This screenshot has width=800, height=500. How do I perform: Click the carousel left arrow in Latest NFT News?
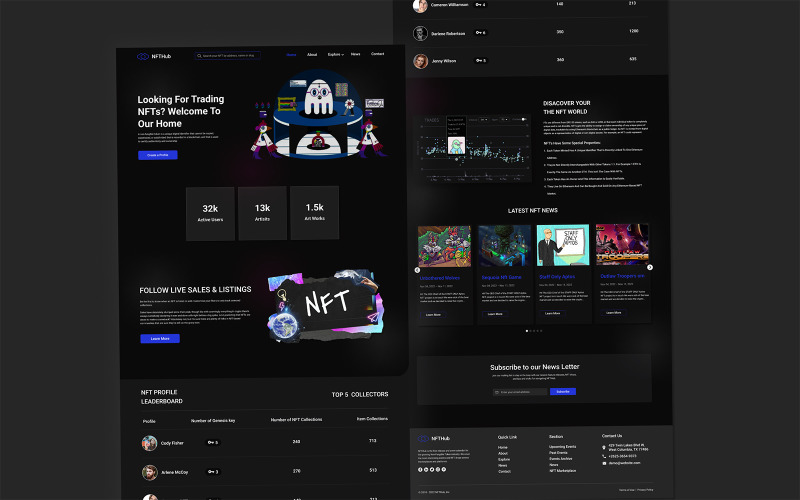pos(417,270)
